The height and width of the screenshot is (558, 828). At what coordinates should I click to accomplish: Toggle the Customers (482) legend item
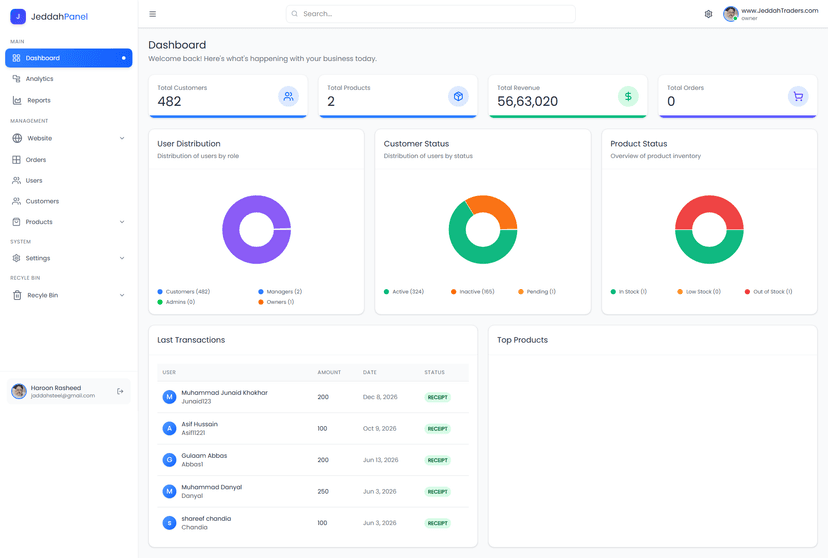[x=184, y=291]
